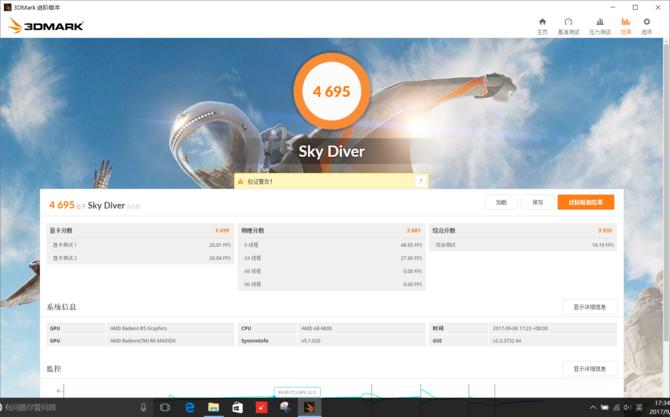Screen dimensions: 670x417
Task: Select the SystemInfo v5.1.620 value
Action: coord(311,341)
